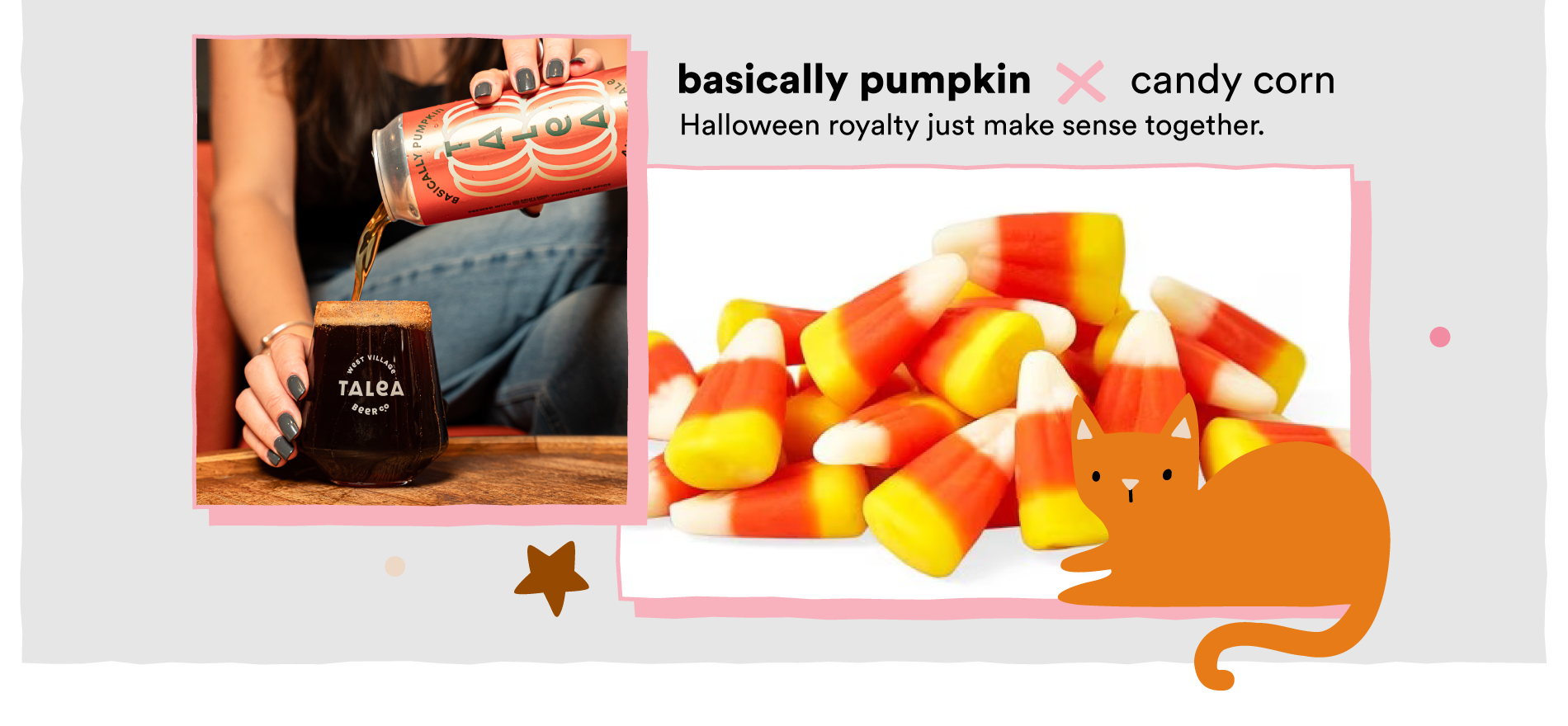
Task: Click the beige dot below the beer photo
Action: point(395,566)
